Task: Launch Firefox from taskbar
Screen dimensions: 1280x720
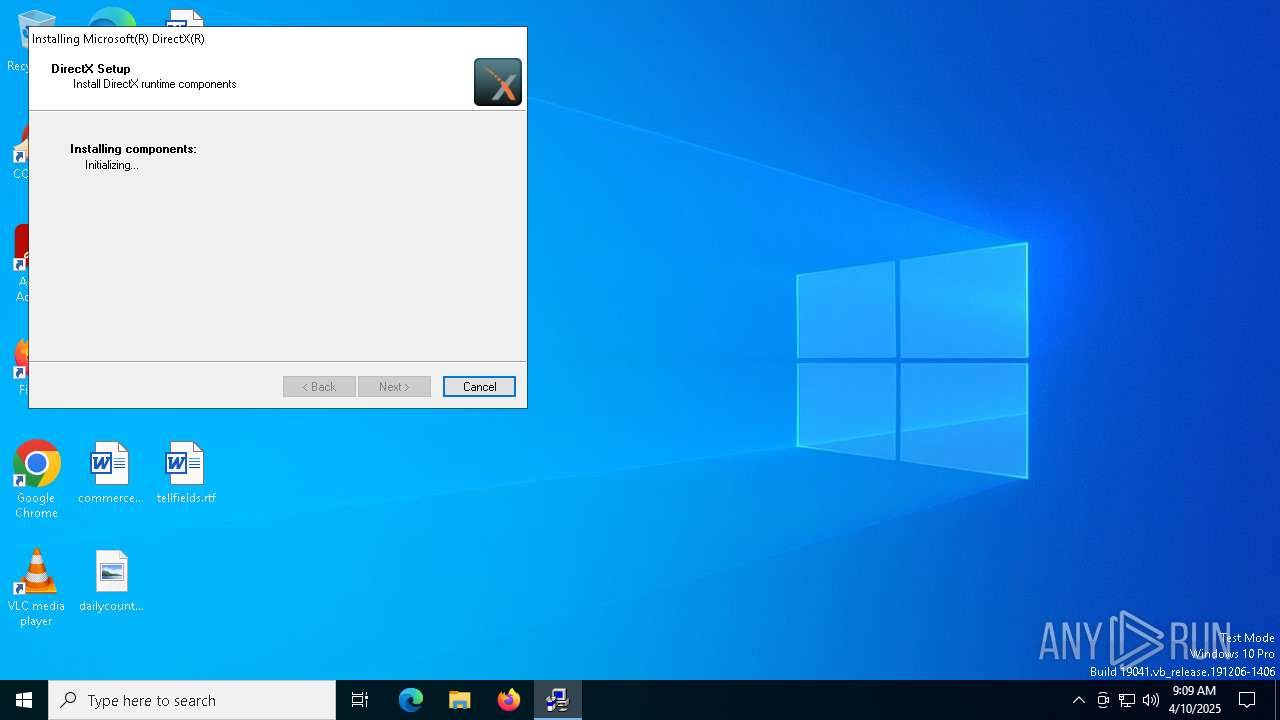Action: (508, 700)
